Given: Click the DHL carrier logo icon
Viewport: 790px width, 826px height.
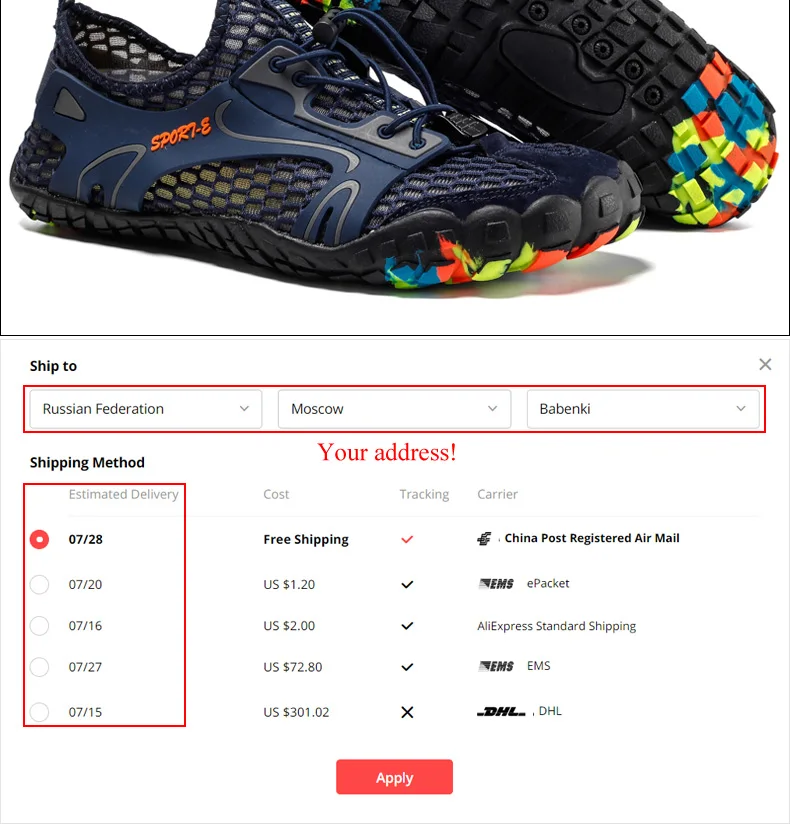Looking at the screenshot, I should click(x=501, y=712).
